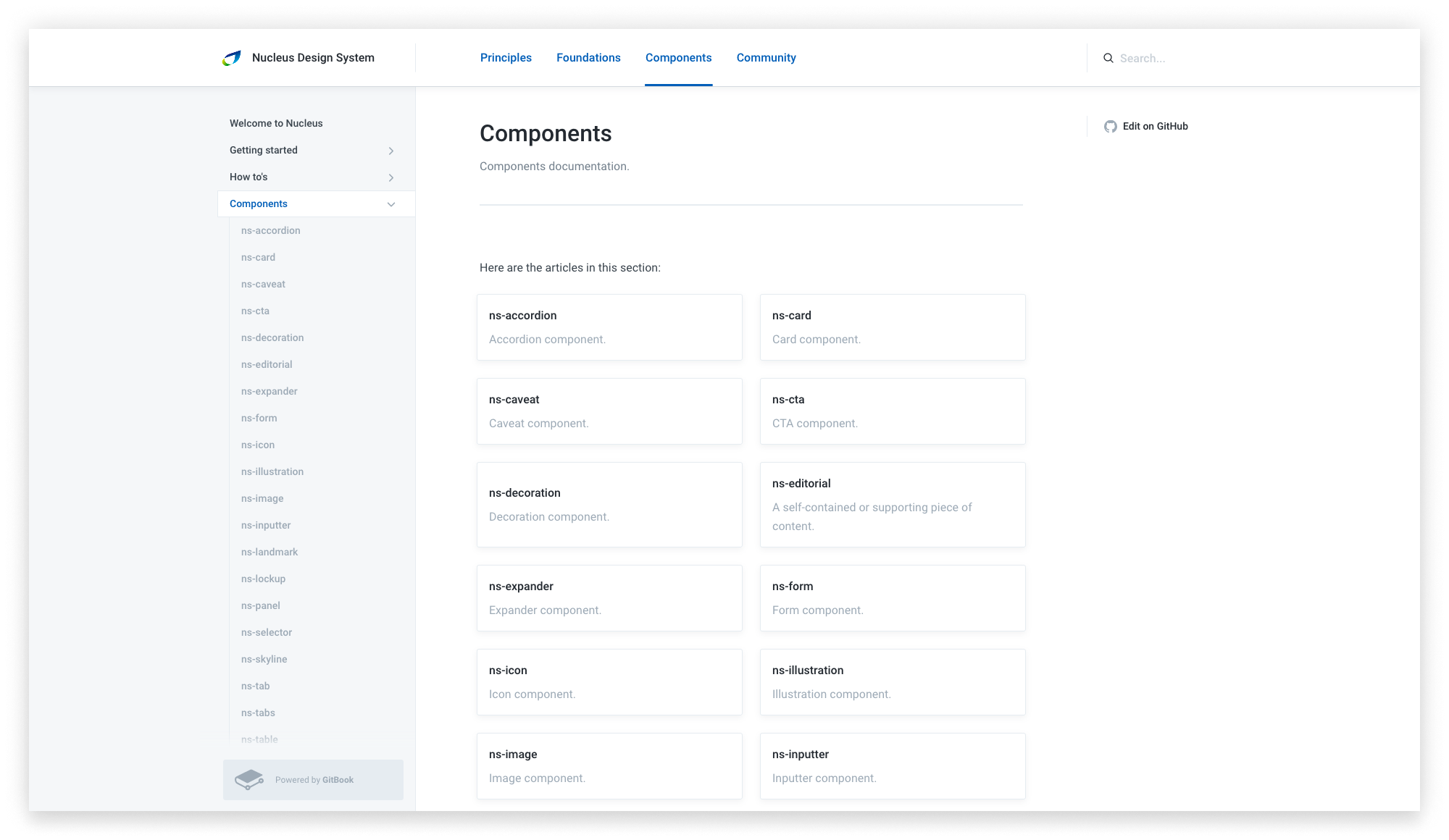Select ns-panel in the sidebar
The image size is (1449, 840).
pos(261,605)
